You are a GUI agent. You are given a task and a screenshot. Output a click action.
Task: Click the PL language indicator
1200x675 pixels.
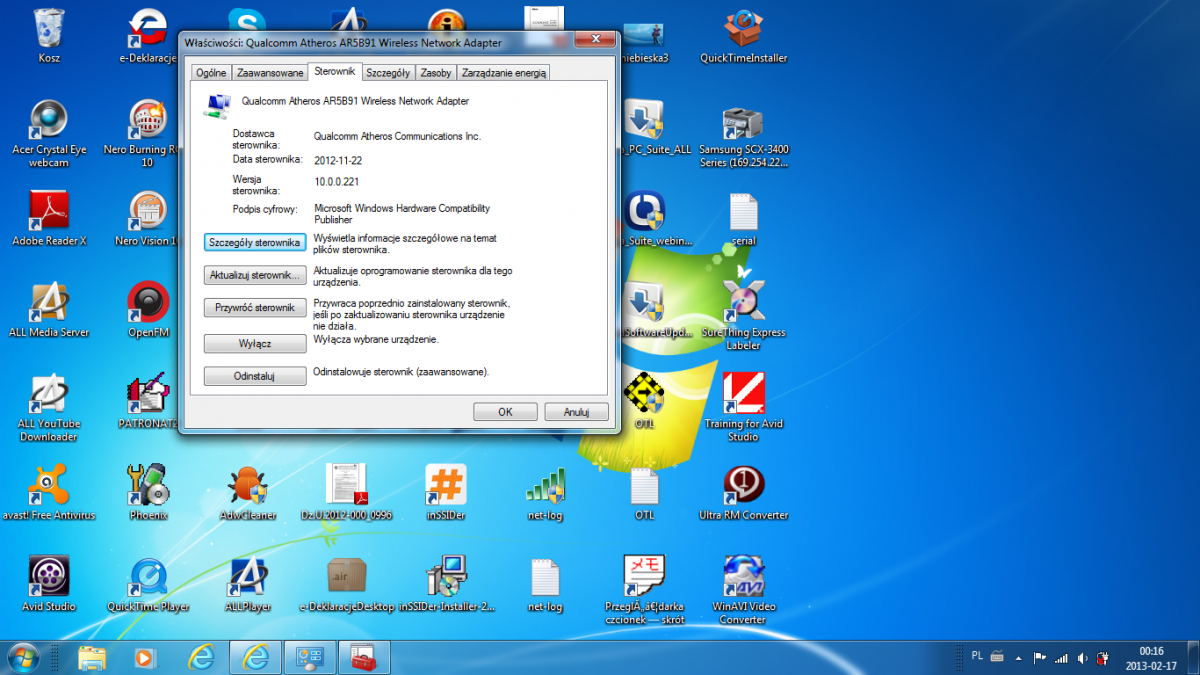click(x=976, y=656)
